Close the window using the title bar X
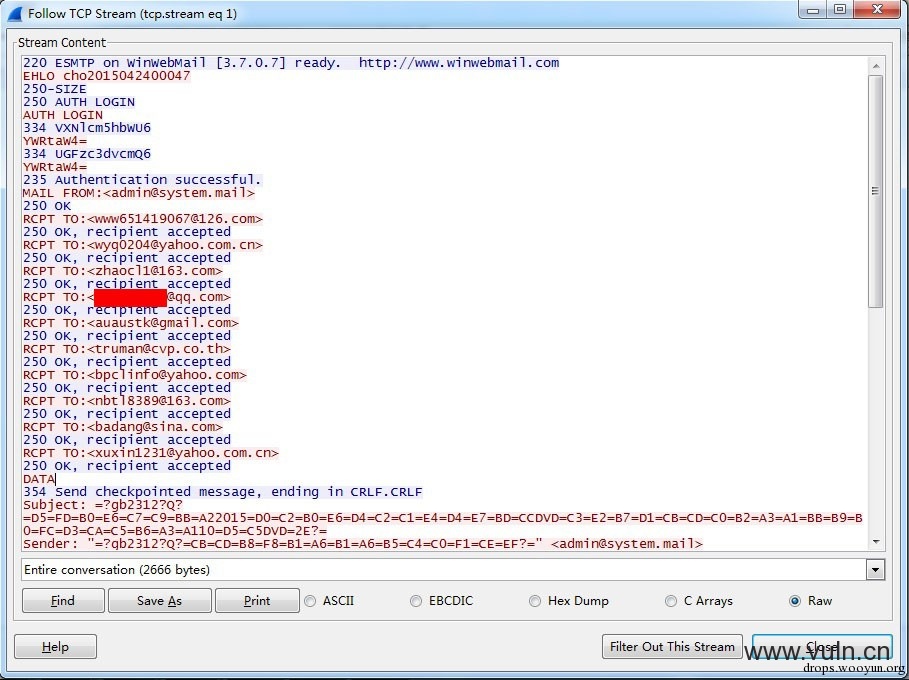 878,10
